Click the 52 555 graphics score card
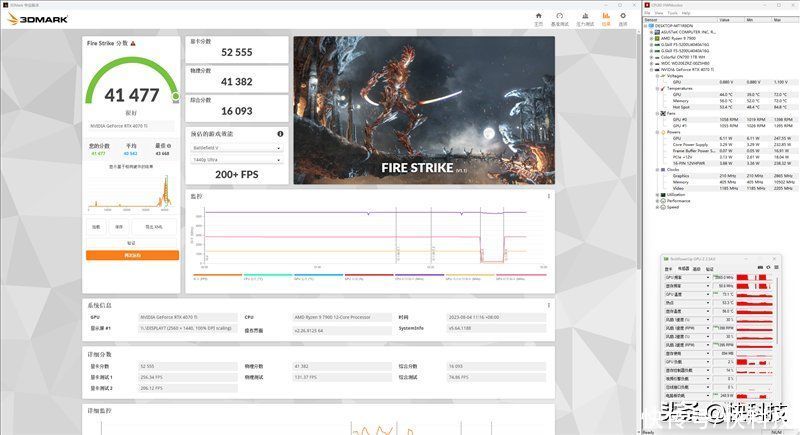The image size is (800, 435). 237,49
